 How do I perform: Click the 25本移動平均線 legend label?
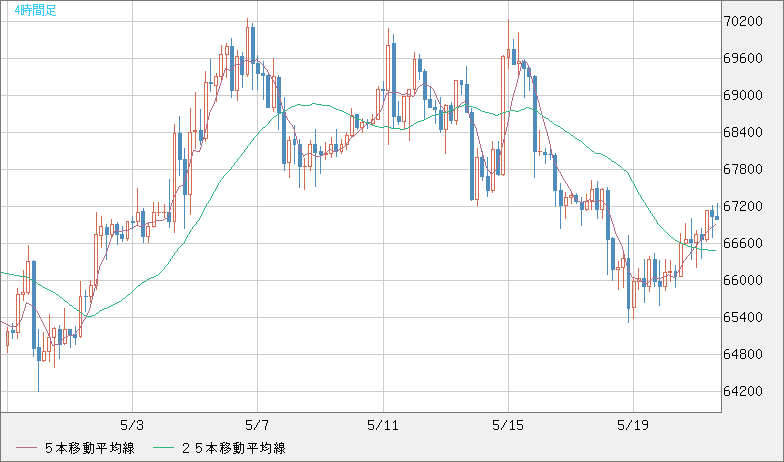coord(234,448)
